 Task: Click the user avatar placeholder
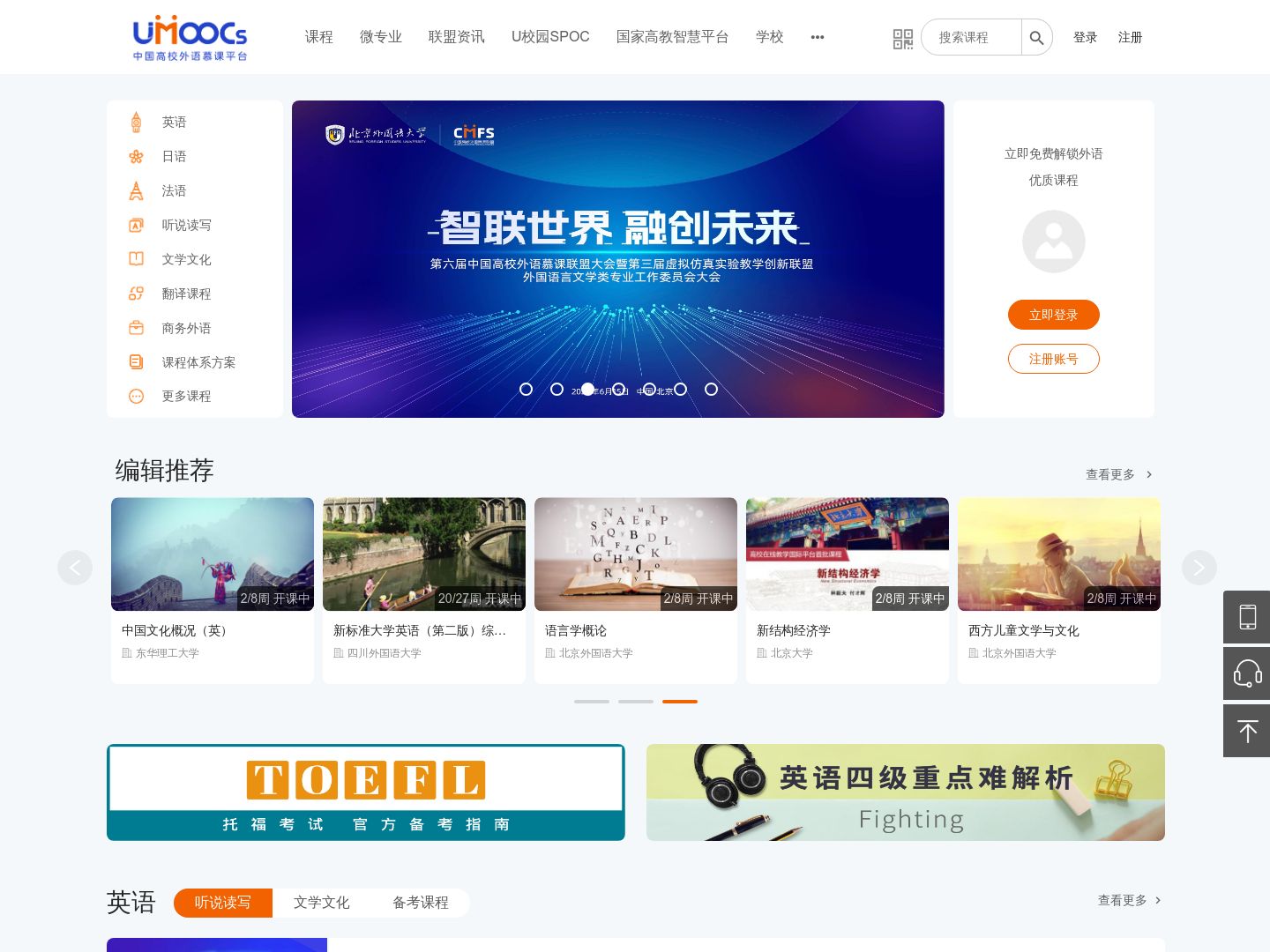[x=1053, y=242]
